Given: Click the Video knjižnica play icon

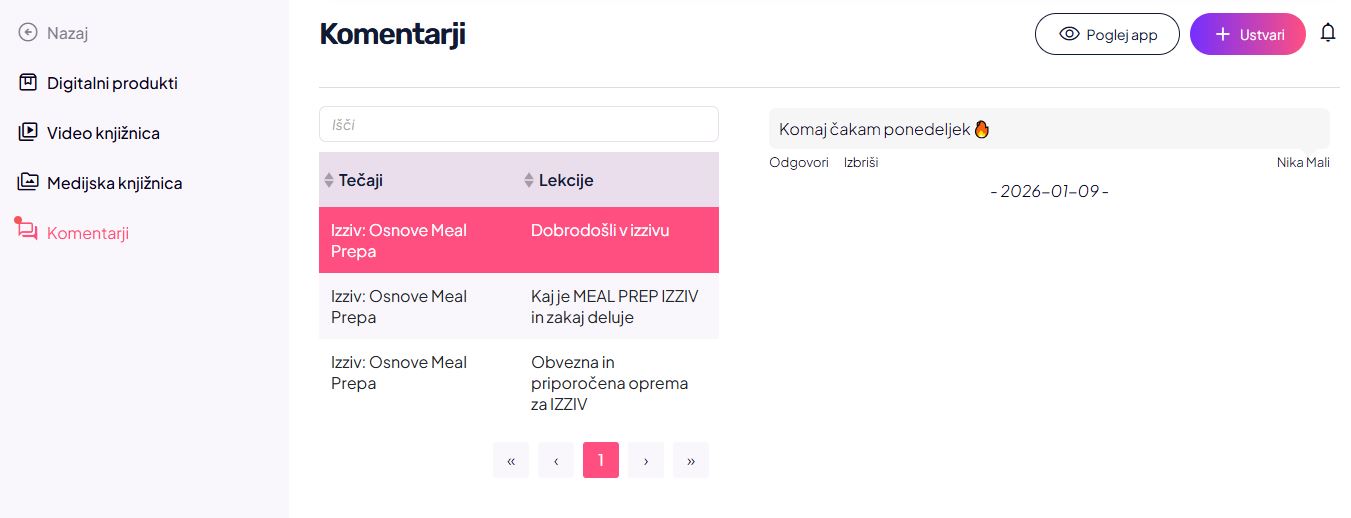Looking at the screenshot, I should coord(28,132).
